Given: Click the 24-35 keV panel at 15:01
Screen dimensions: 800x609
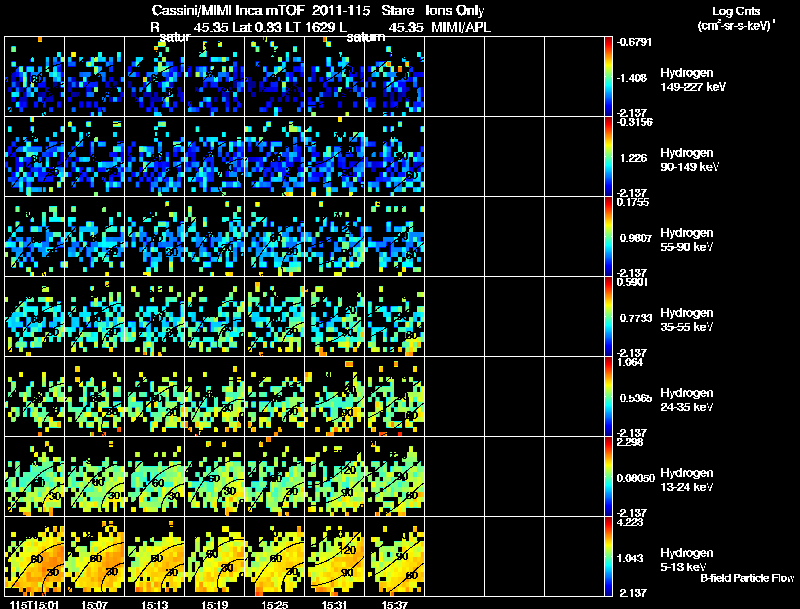Looking at the screenshot, I should pos(35,397).
